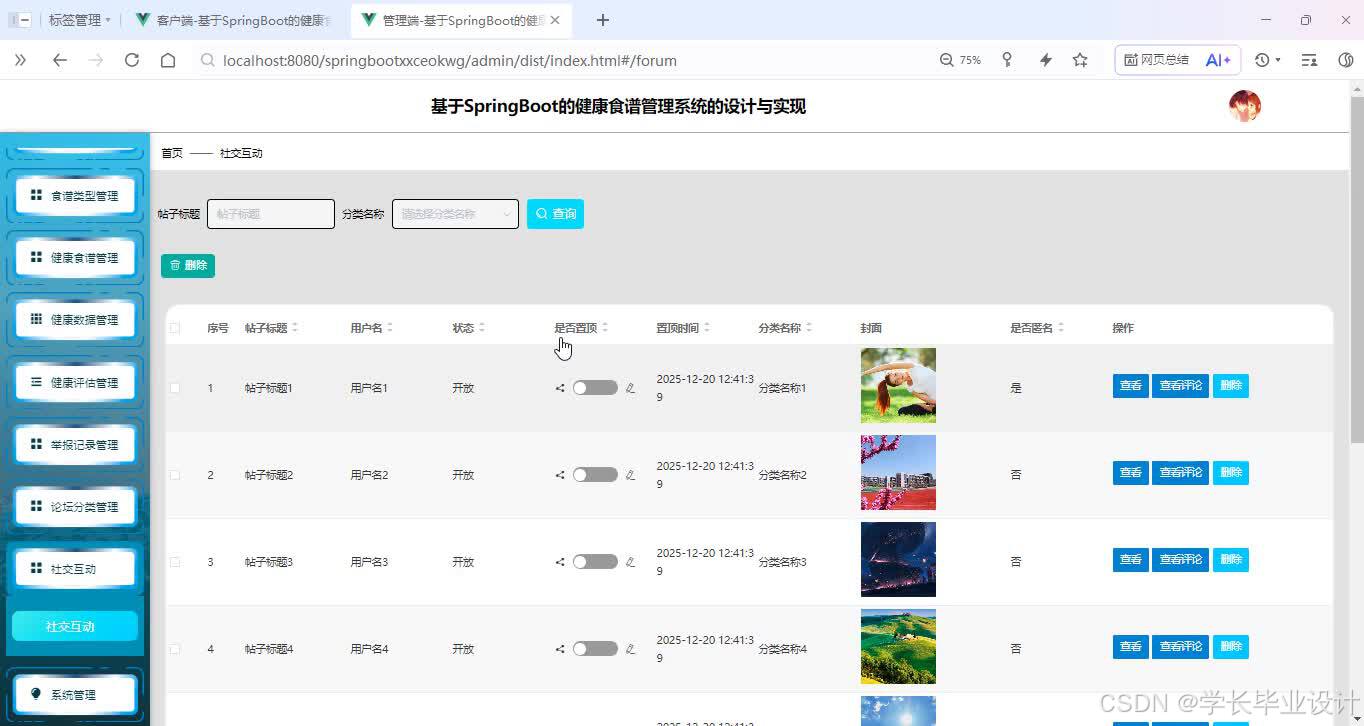Click 查看评论 for 帖子标题2

click(1180, 473)
